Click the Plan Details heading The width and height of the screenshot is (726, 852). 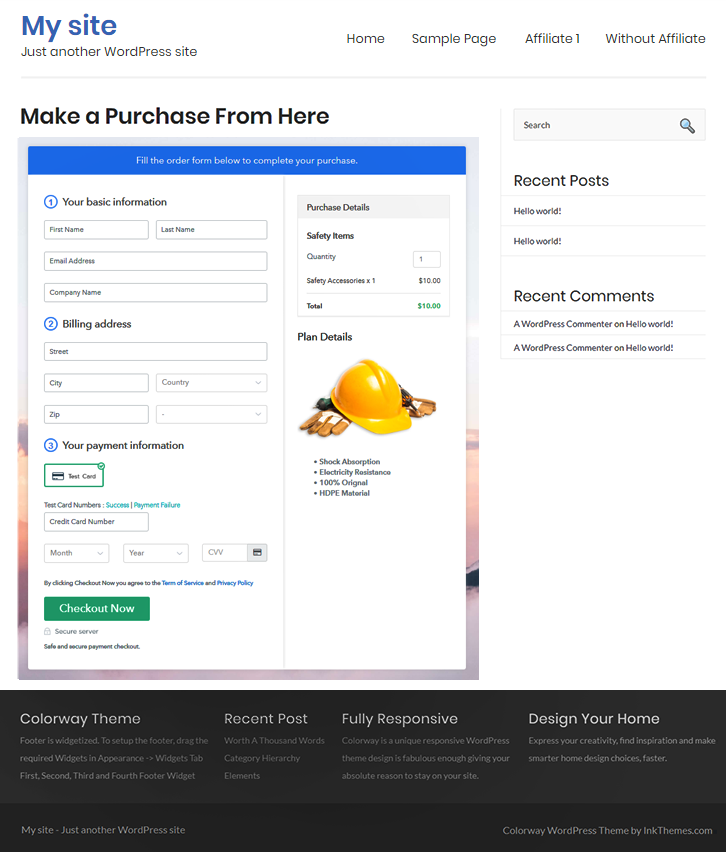[324, 337]
